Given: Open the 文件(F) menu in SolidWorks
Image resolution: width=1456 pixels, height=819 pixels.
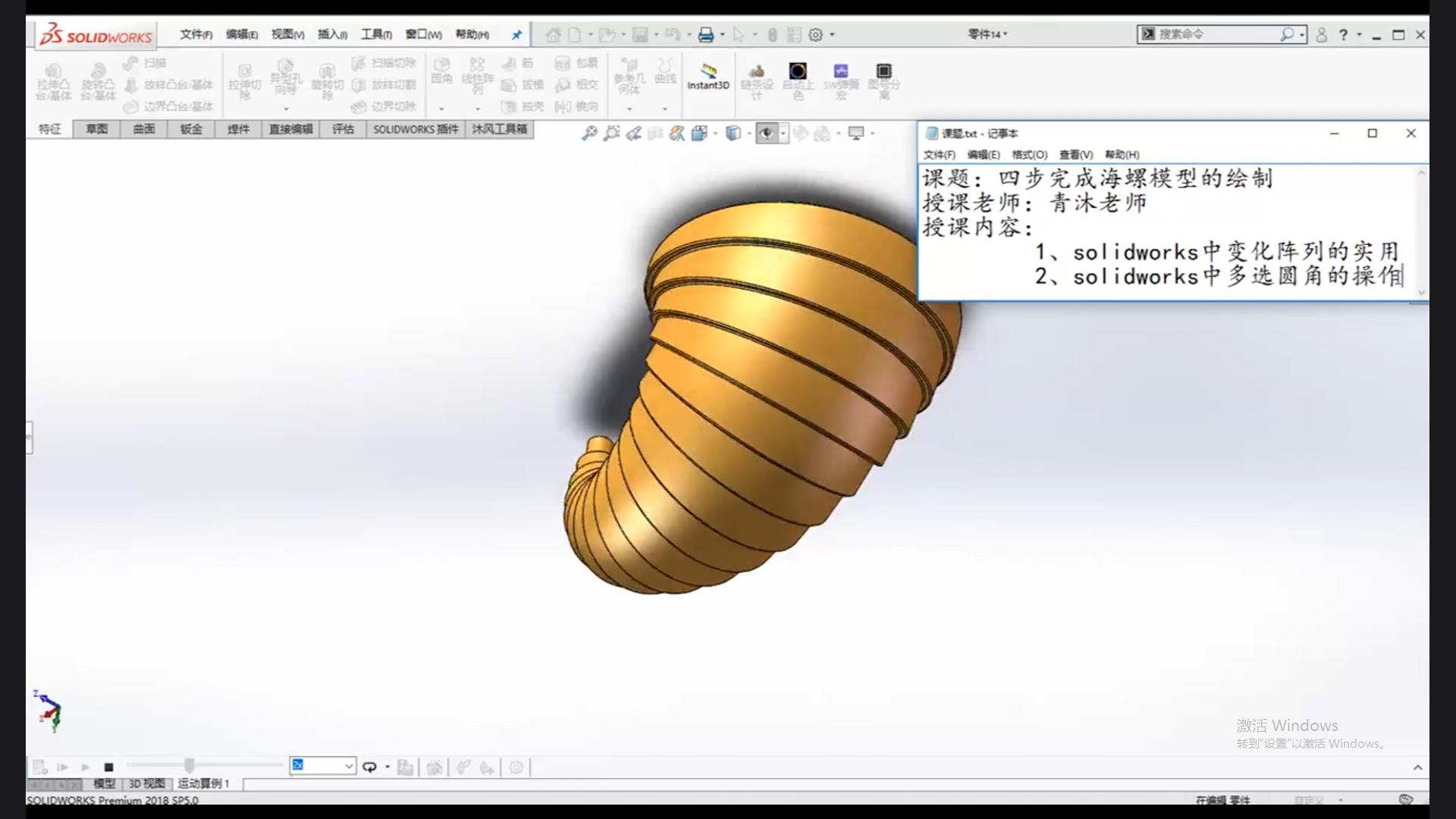Looking at the screenshot, I should point(196,35).
